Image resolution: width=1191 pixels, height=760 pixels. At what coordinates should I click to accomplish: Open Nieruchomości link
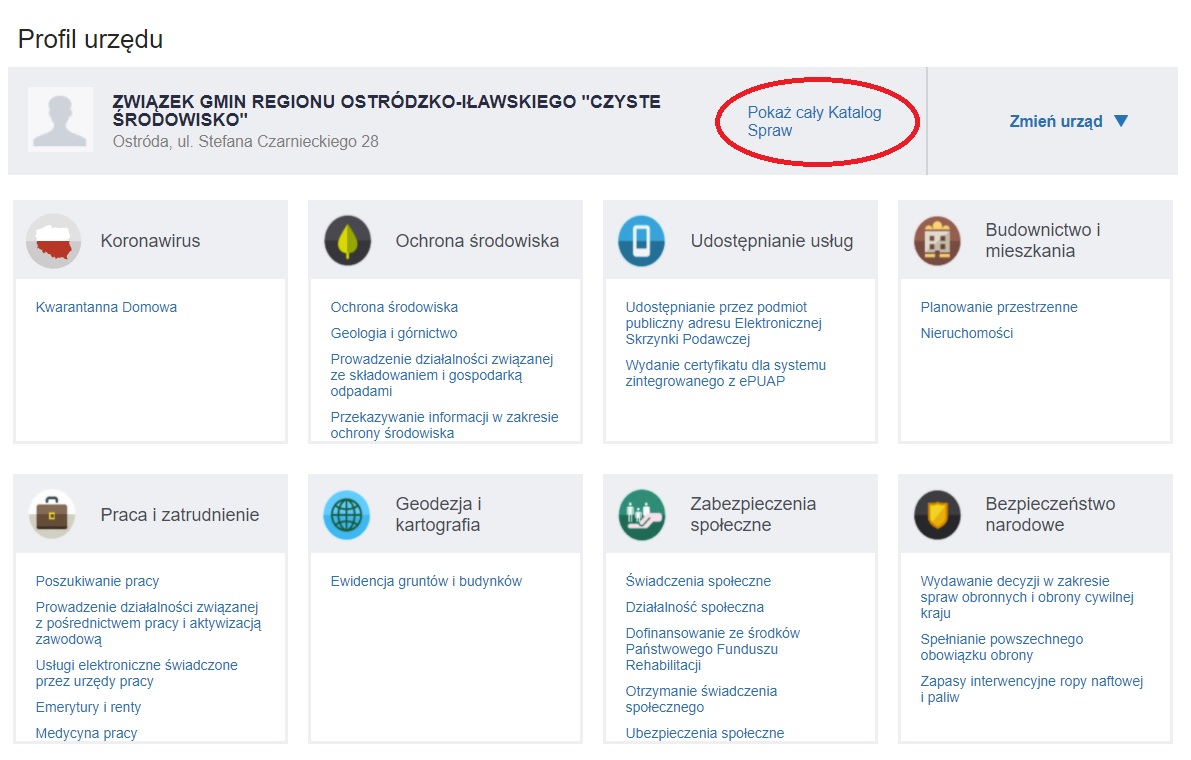point(967,333)
